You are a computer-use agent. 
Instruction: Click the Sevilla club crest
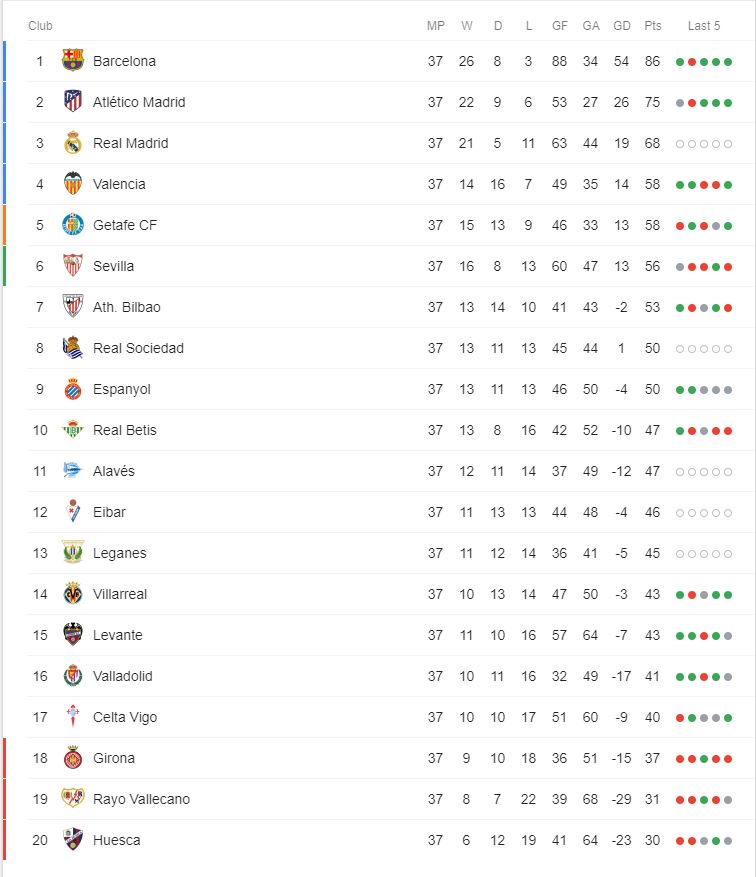73,266
